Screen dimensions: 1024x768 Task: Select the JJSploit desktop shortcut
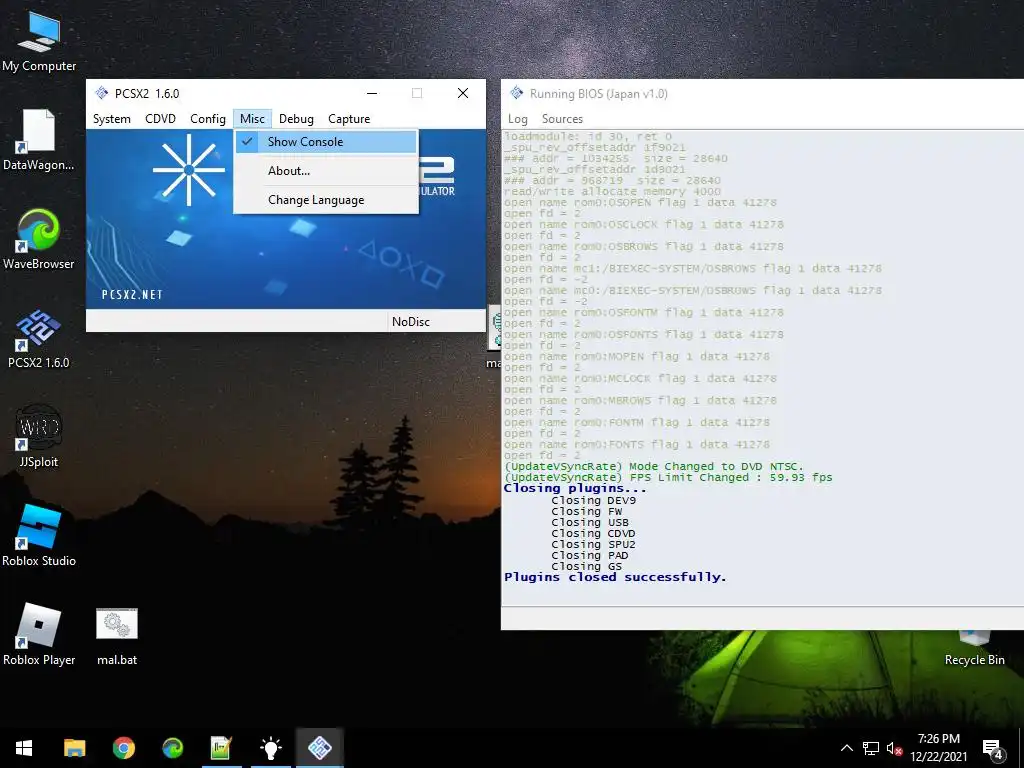(39, 438)
